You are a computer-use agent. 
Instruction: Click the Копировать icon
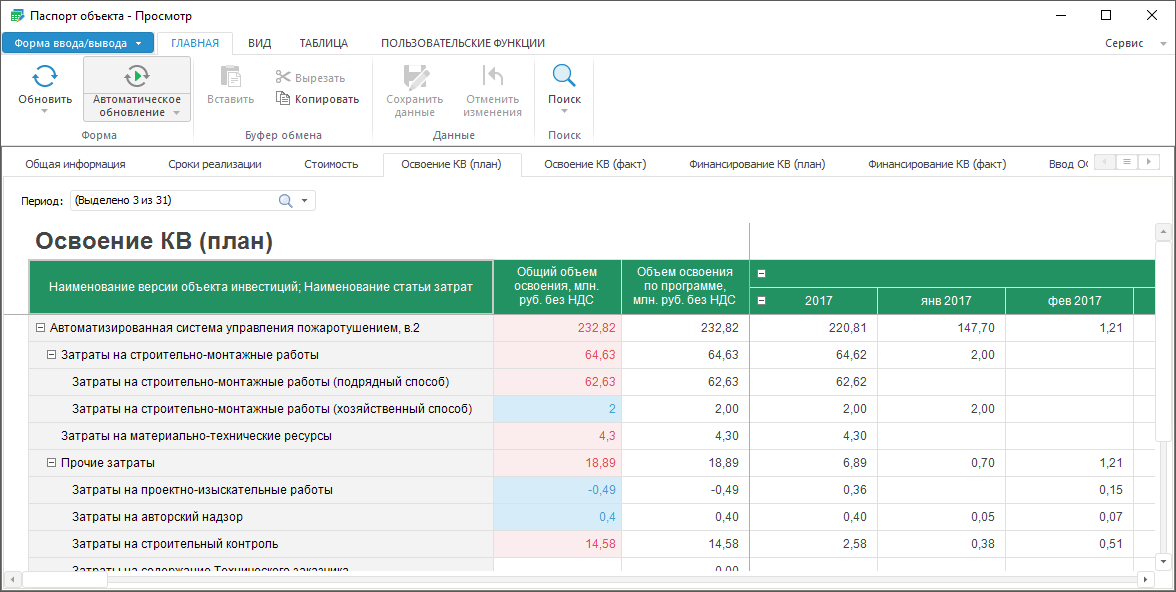pyautogui.click(x=283, y=99)
